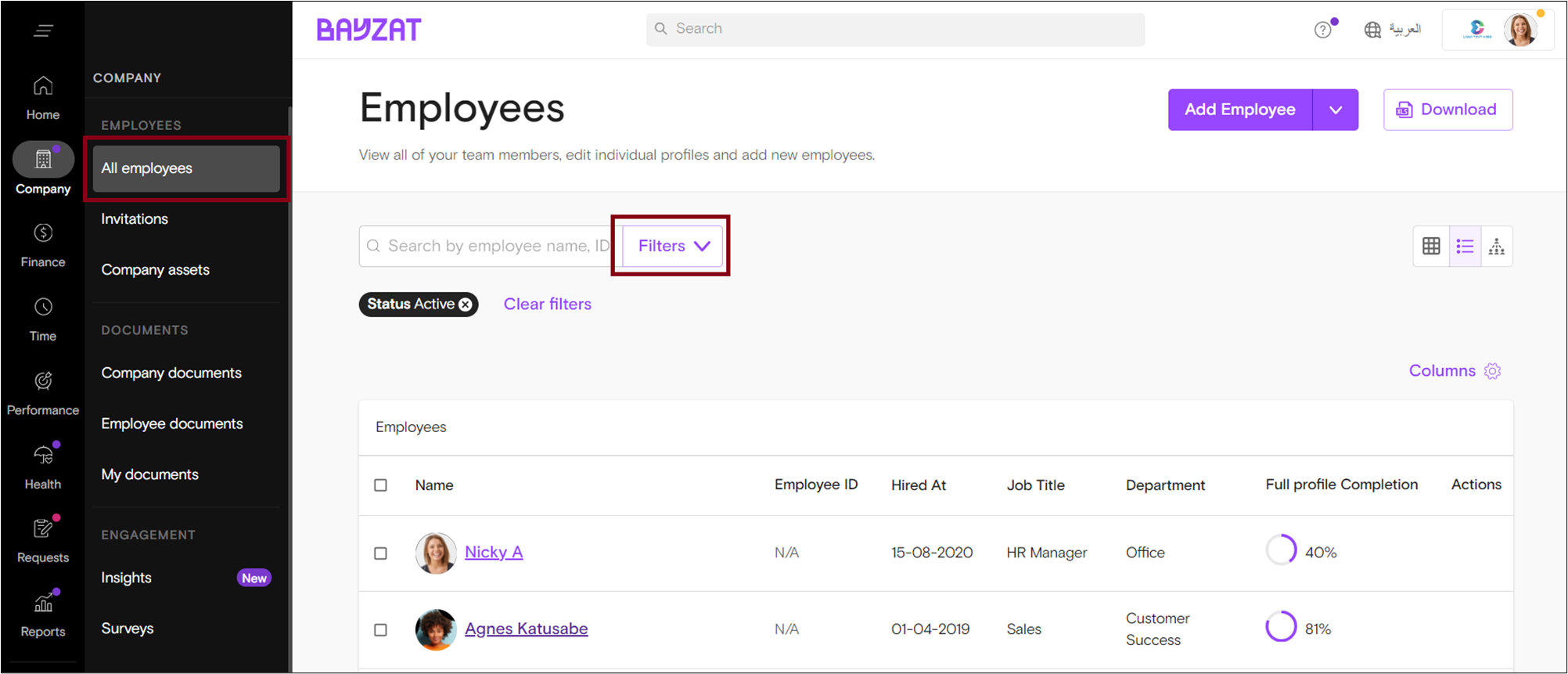The width and height of the screenshot is (1568, 674).
Task: Open the Time tracking icon
Action: pyautogui.click(x=43, y=318)
